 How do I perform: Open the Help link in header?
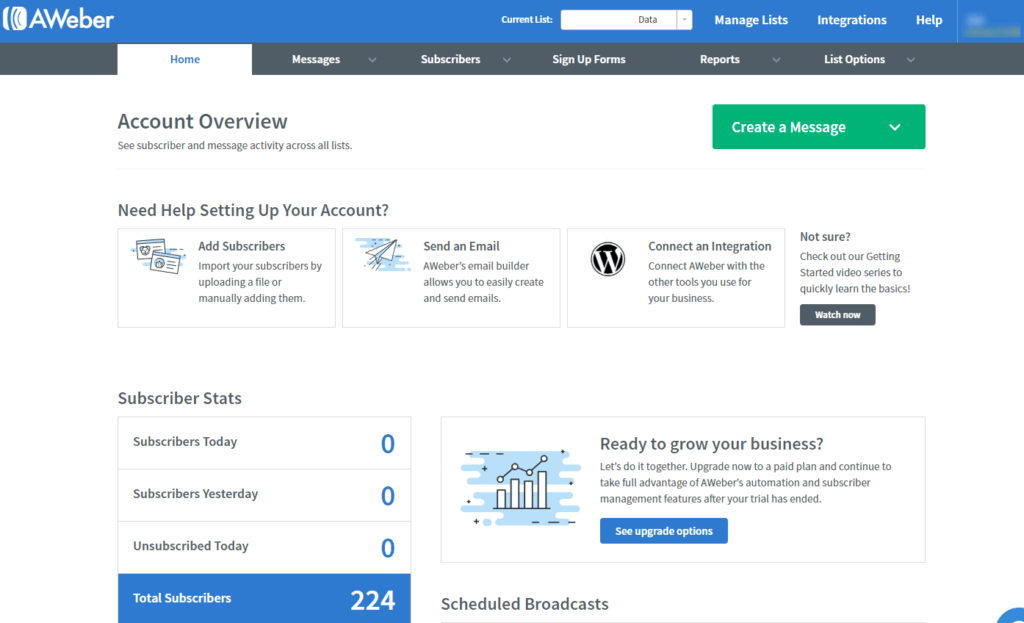(929, 20)
